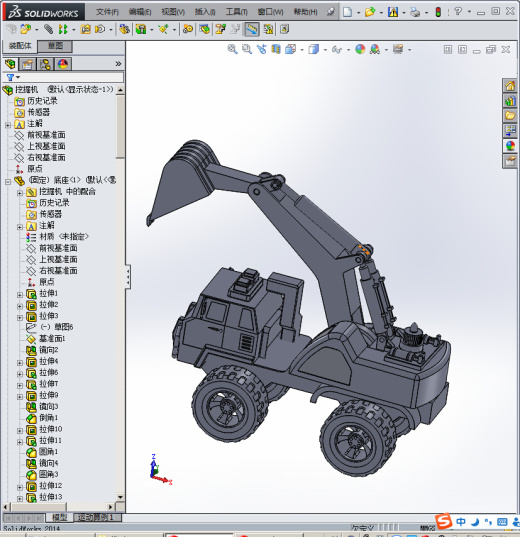The width and height of the screenshot is (520, 537).
Task: Click the Edit Appearance icon in view toolbar
Action: pyautogui.click(x=360, y=49)
